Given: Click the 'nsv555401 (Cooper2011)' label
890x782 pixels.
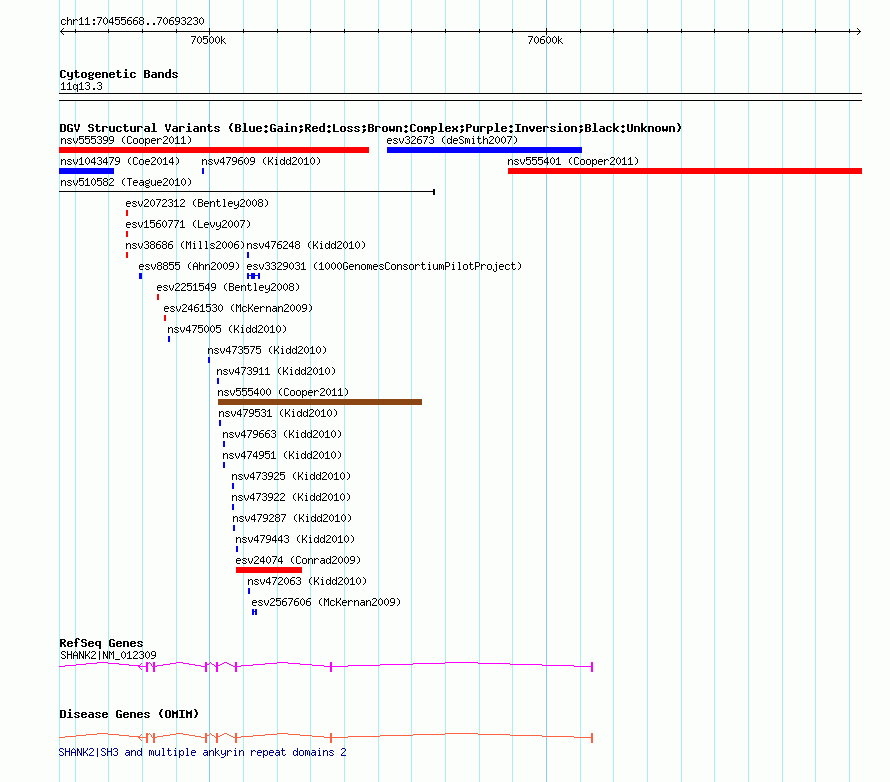Looking at the screenshot, I should click(x=573, y=161).
